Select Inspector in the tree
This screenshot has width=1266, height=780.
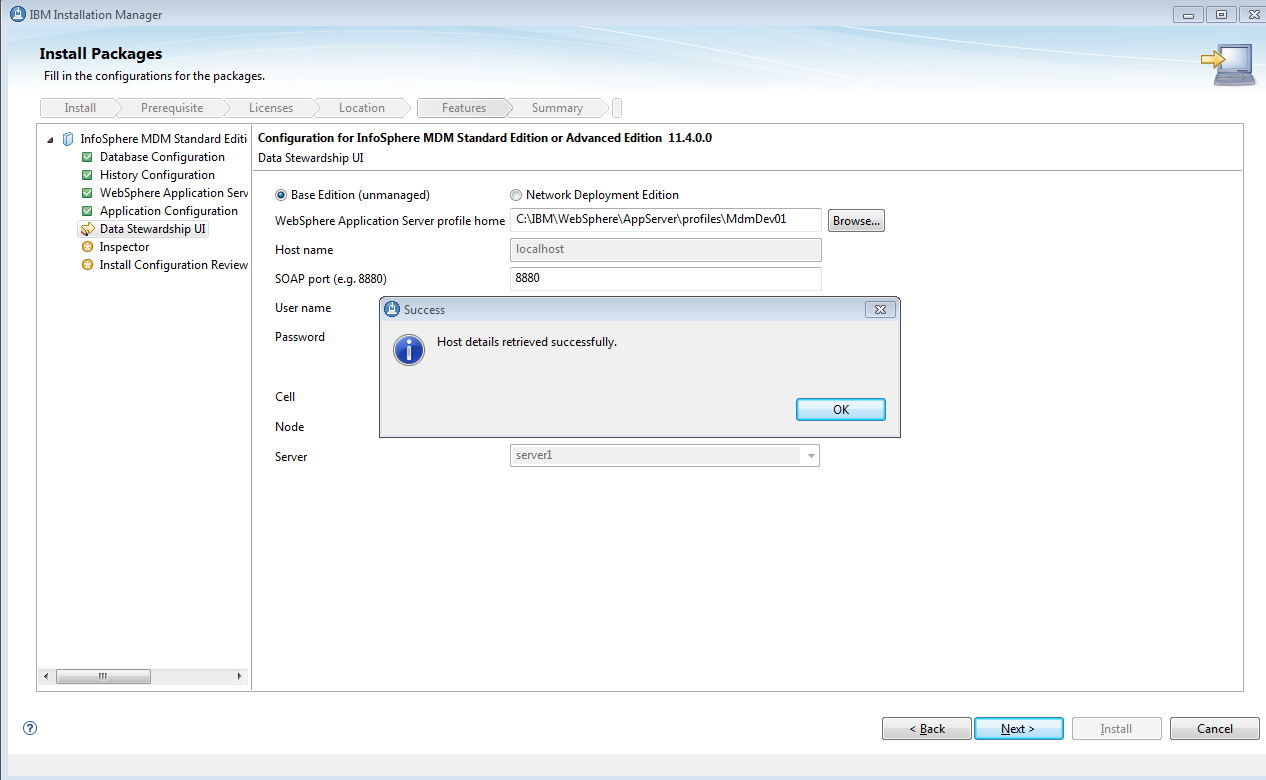coord(124,247)
